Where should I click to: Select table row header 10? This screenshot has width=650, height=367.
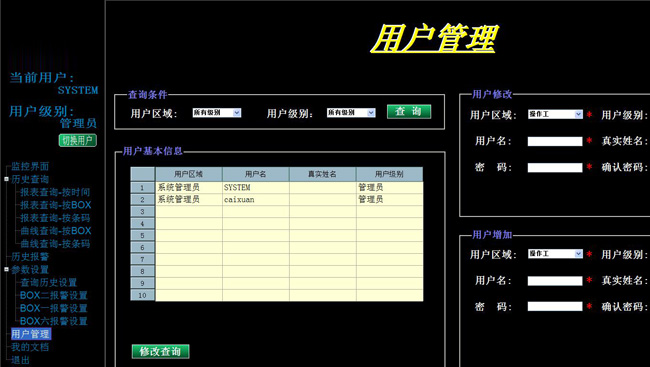click(x=143, y=295)
